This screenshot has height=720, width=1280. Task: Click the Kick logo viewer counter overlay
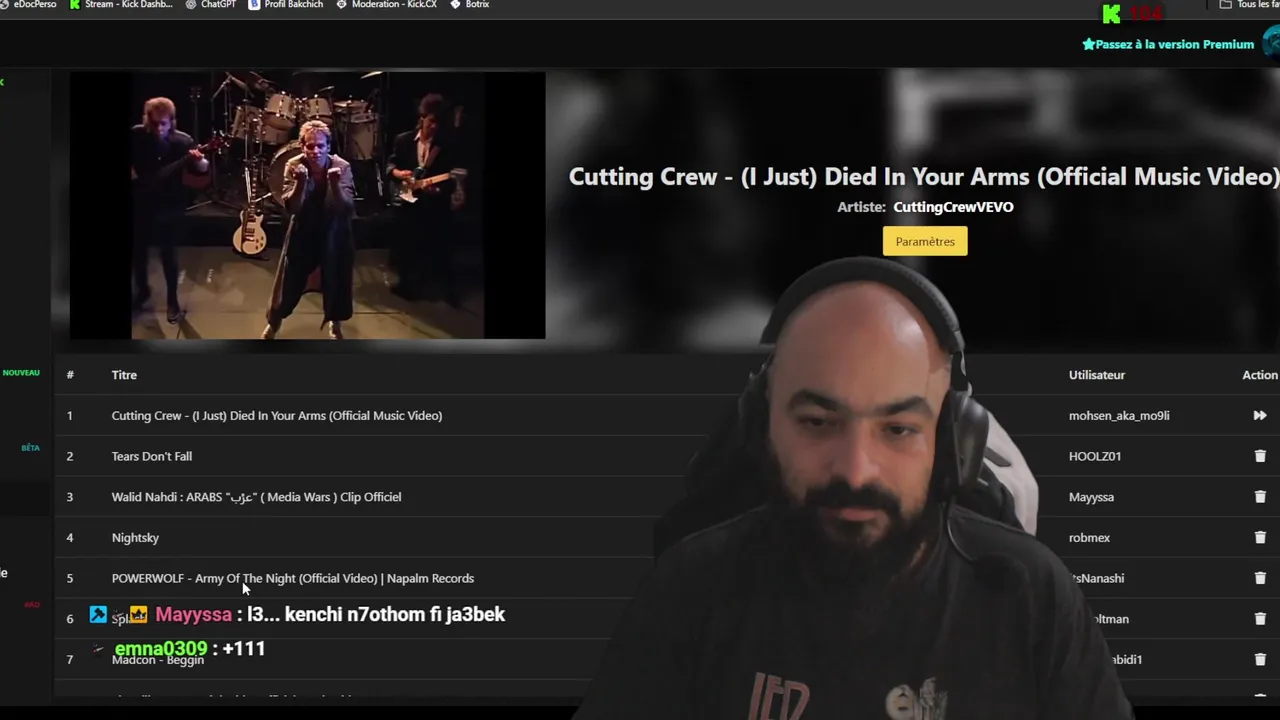[1132, 14]
